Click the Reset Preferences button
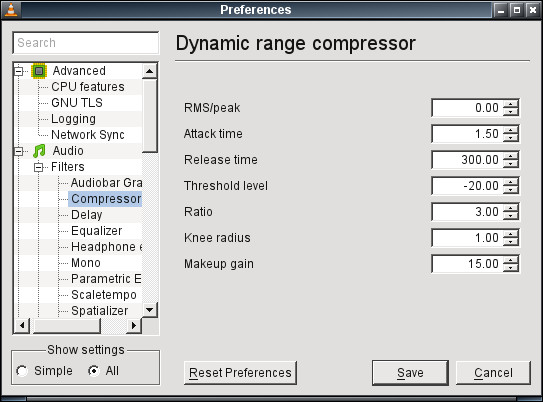 tap(240, 373)
